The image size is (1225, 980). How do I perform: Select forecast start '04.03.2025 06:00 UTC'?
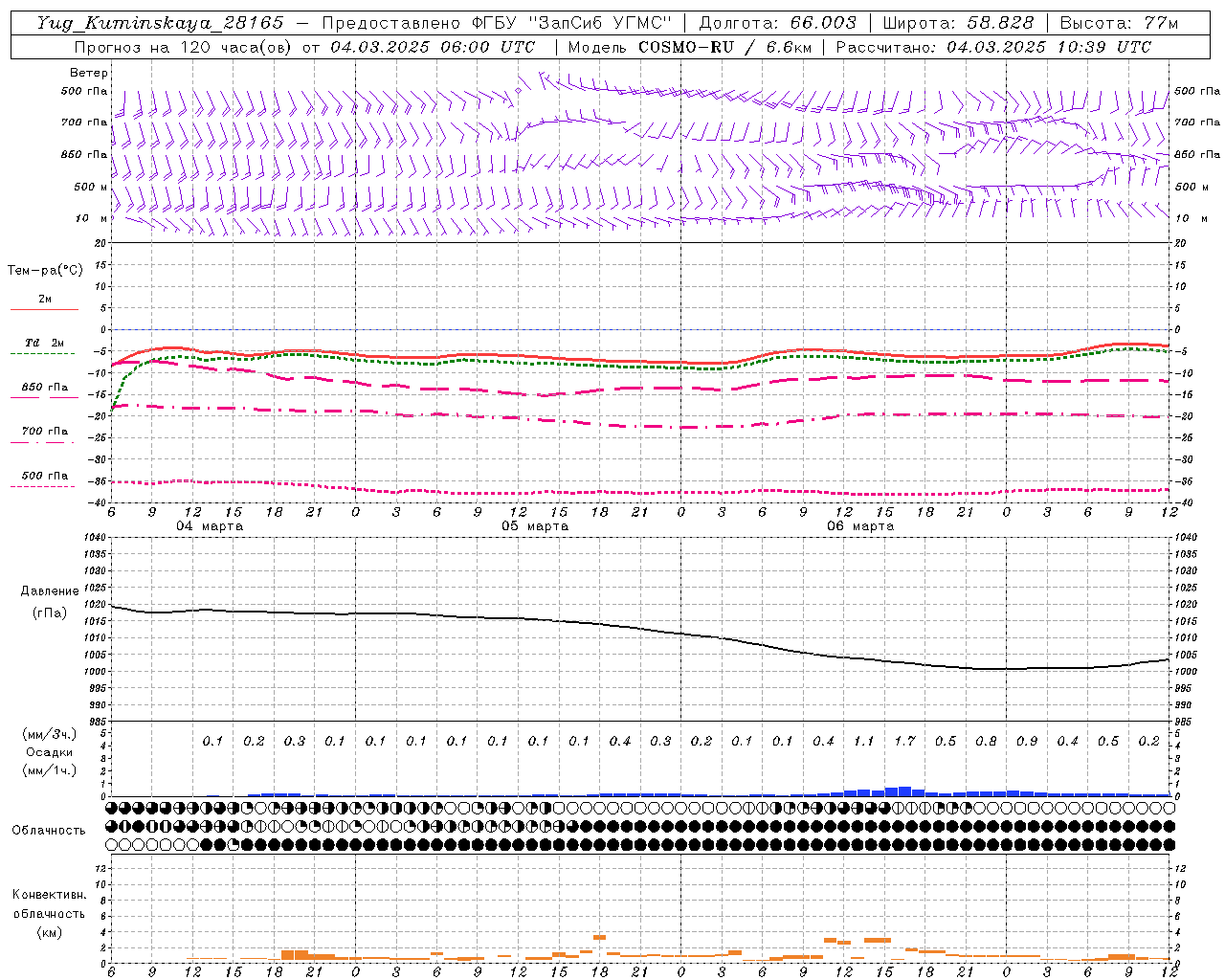coord(434,47)
